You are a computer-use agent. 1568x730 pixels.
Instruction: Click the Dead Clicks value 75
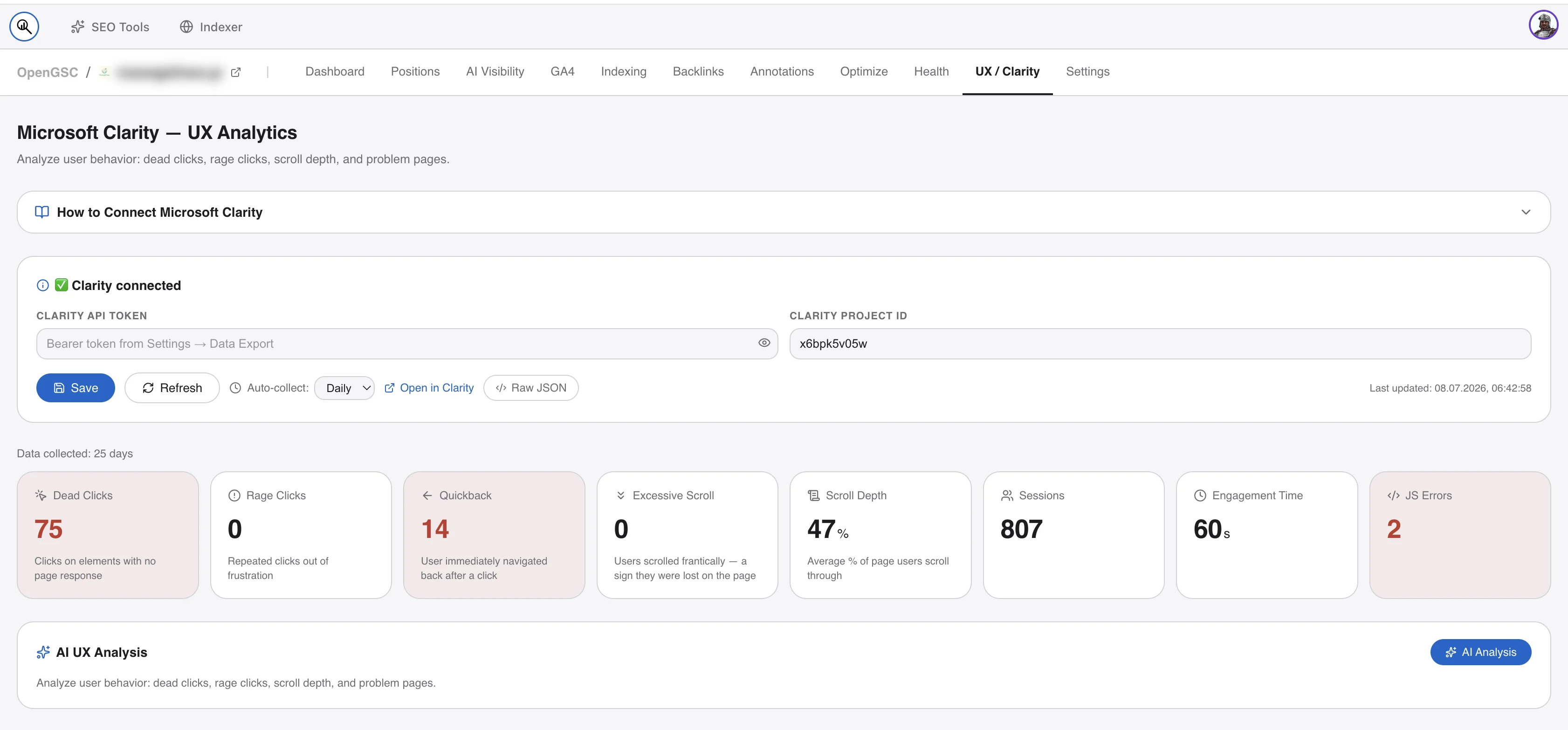48,529
